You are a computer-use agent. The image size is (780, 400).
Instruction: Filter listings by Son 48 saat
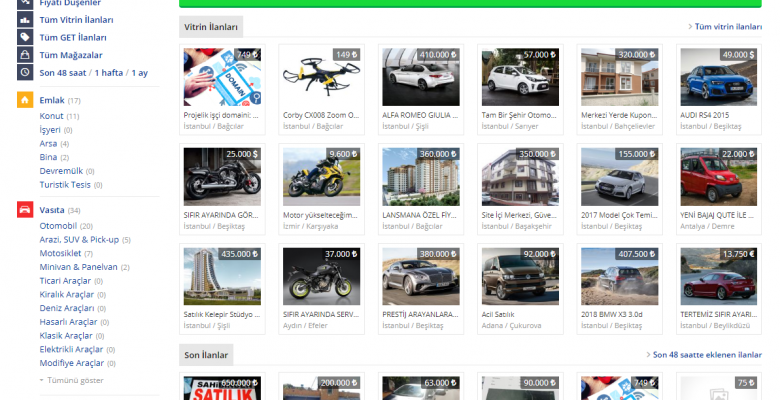point(63,73)
